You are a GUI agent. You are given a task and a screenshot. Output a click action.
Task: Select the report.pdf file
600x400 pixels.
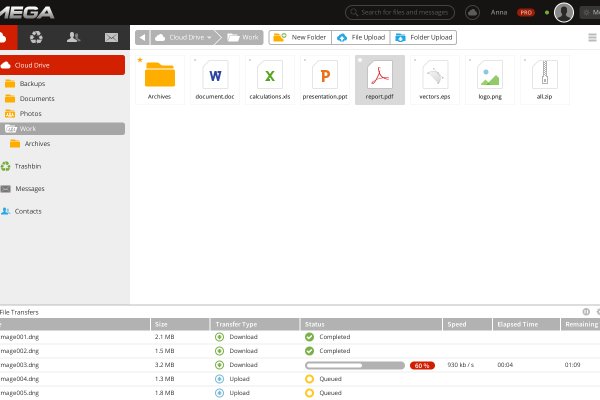pyautogui.click(x=380, y=80)
